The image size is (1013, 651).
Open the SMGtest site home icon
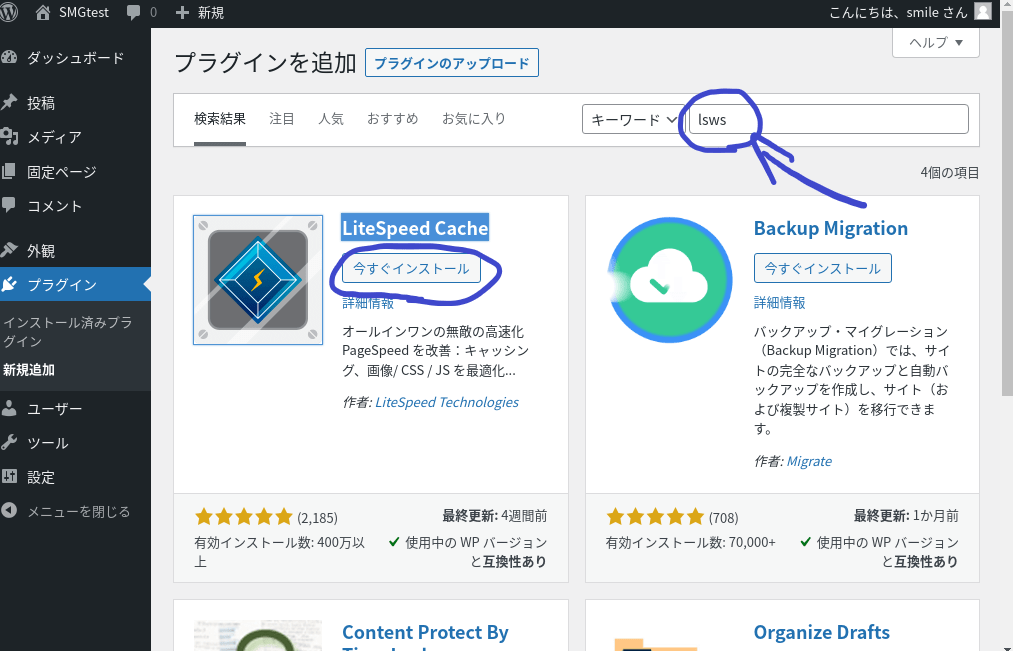[43, 12]
